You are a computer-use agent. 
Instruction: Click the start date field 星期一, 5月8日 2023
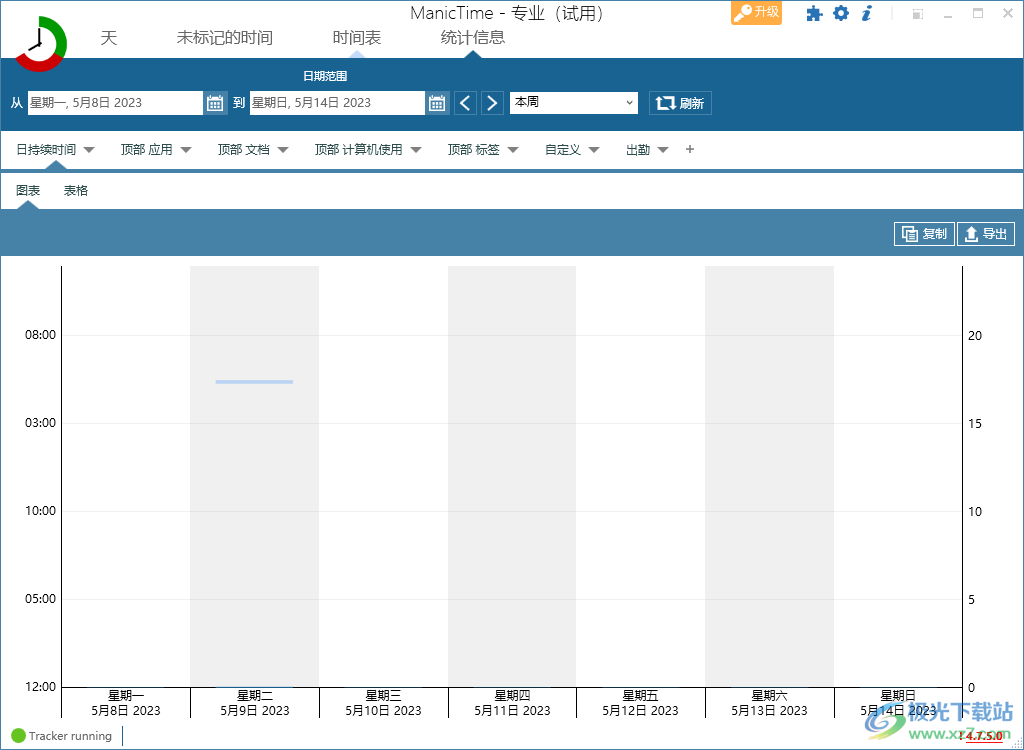tap(115, 103)
